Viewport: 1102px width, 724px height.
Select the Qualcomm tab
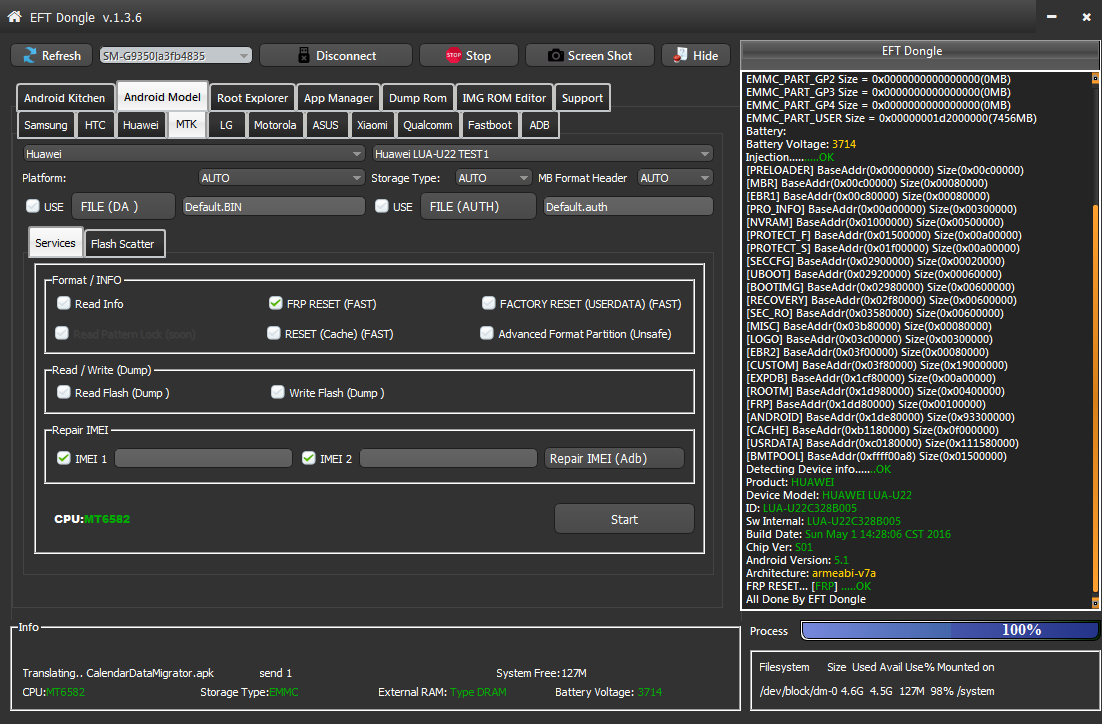[427, 124]
